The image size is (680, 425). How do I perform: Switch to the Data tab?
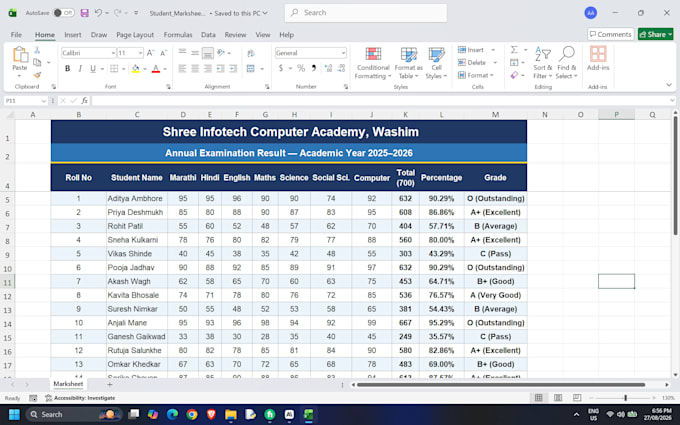[x=208, y=35]
